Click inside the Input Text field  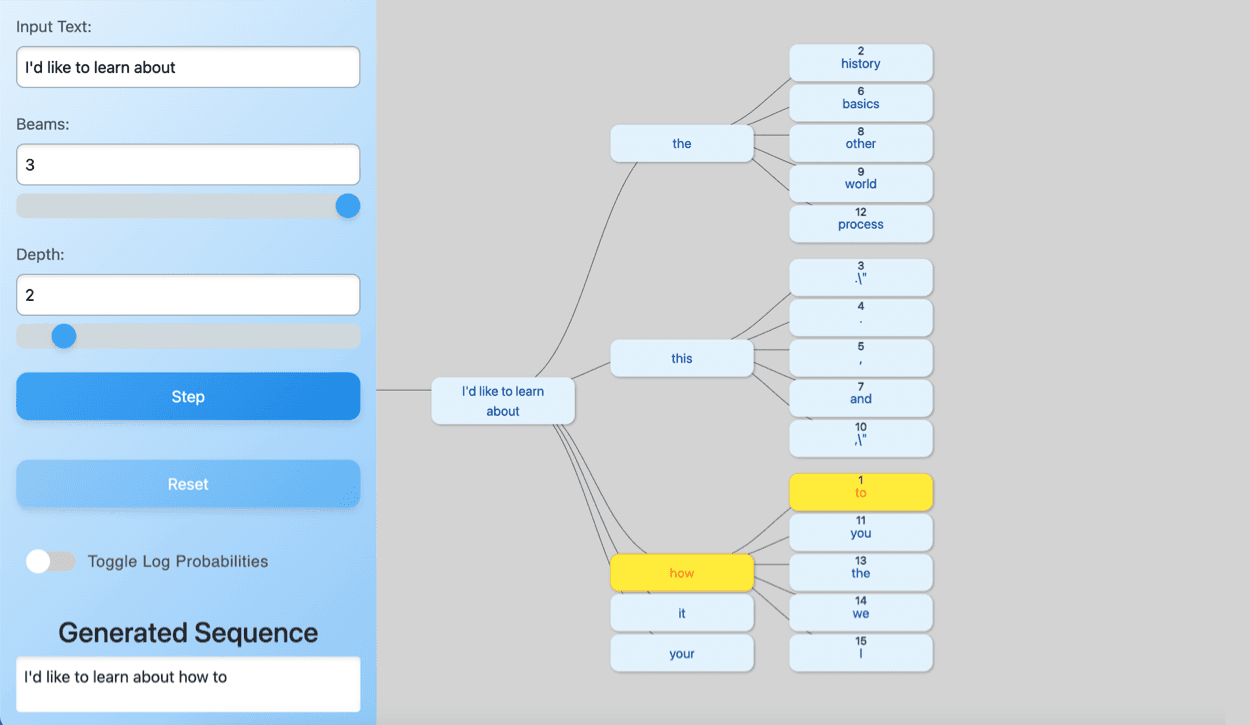point(187,67)
